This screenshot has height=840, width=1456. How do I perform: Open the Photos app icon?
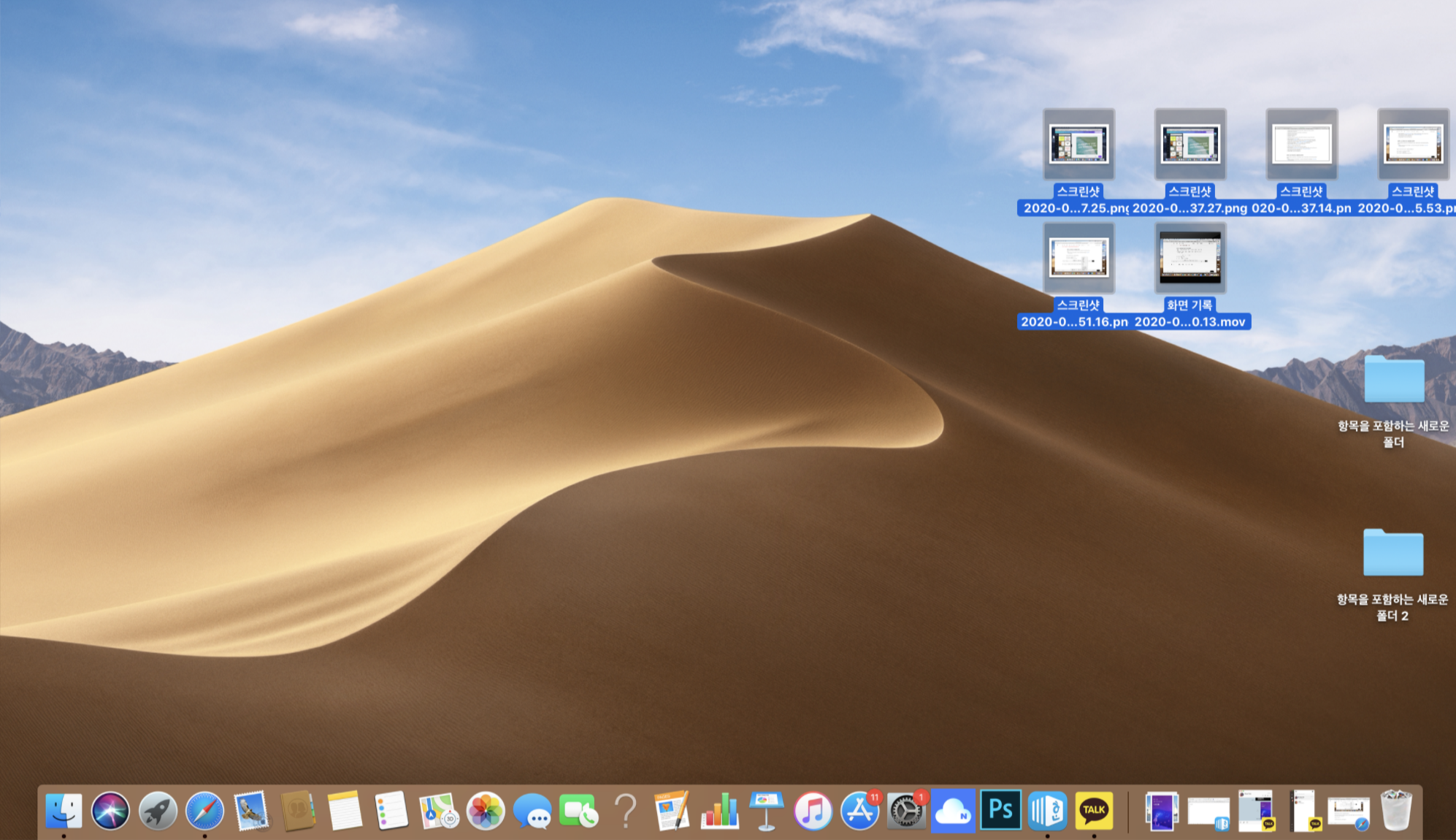486,811
